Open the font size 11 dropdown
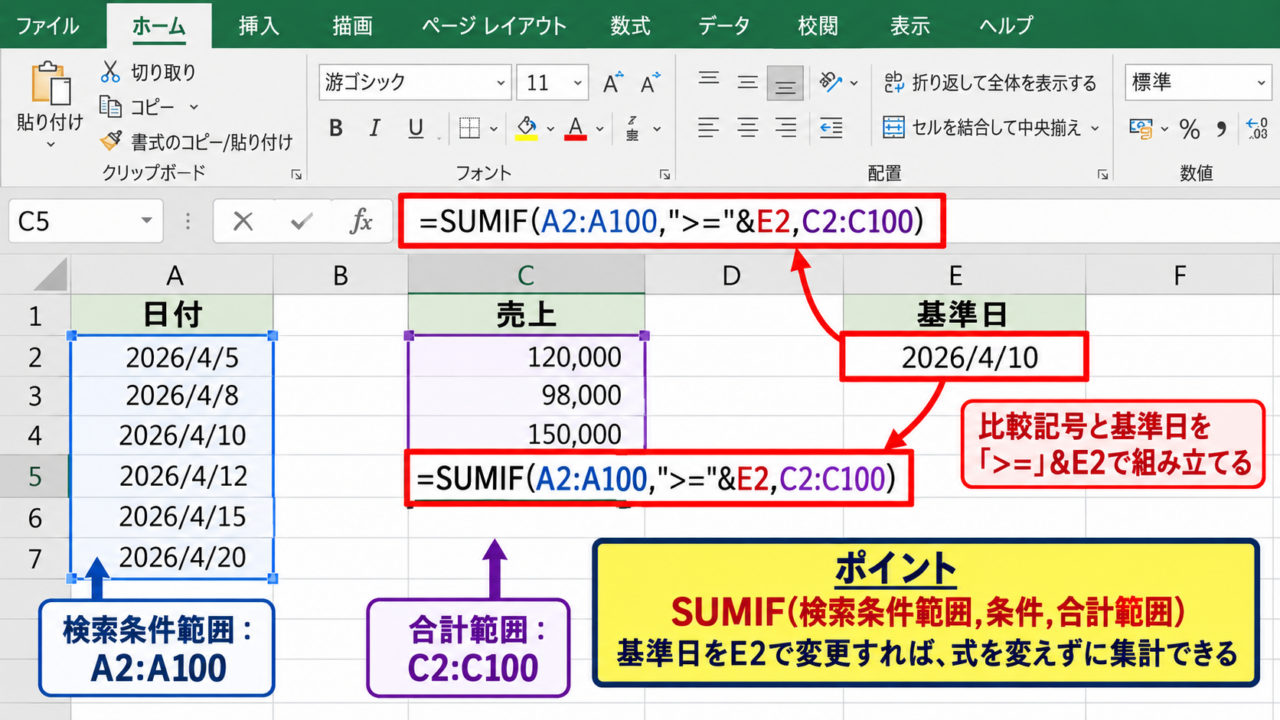The width and height of the screenshot is (1280, 720). [578, 83]
